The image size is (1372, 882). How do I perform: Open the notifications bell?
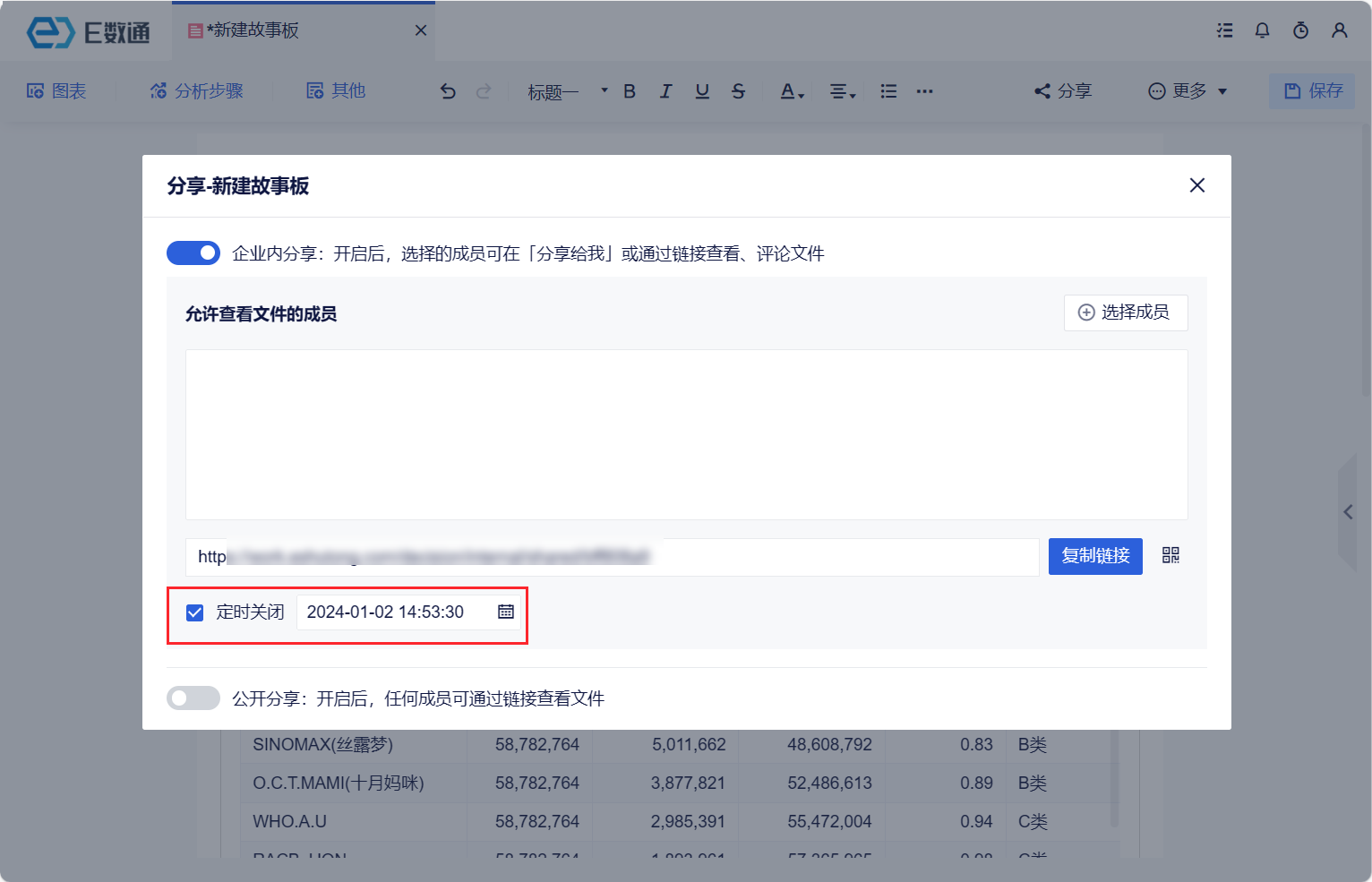tap(1262, 30)
